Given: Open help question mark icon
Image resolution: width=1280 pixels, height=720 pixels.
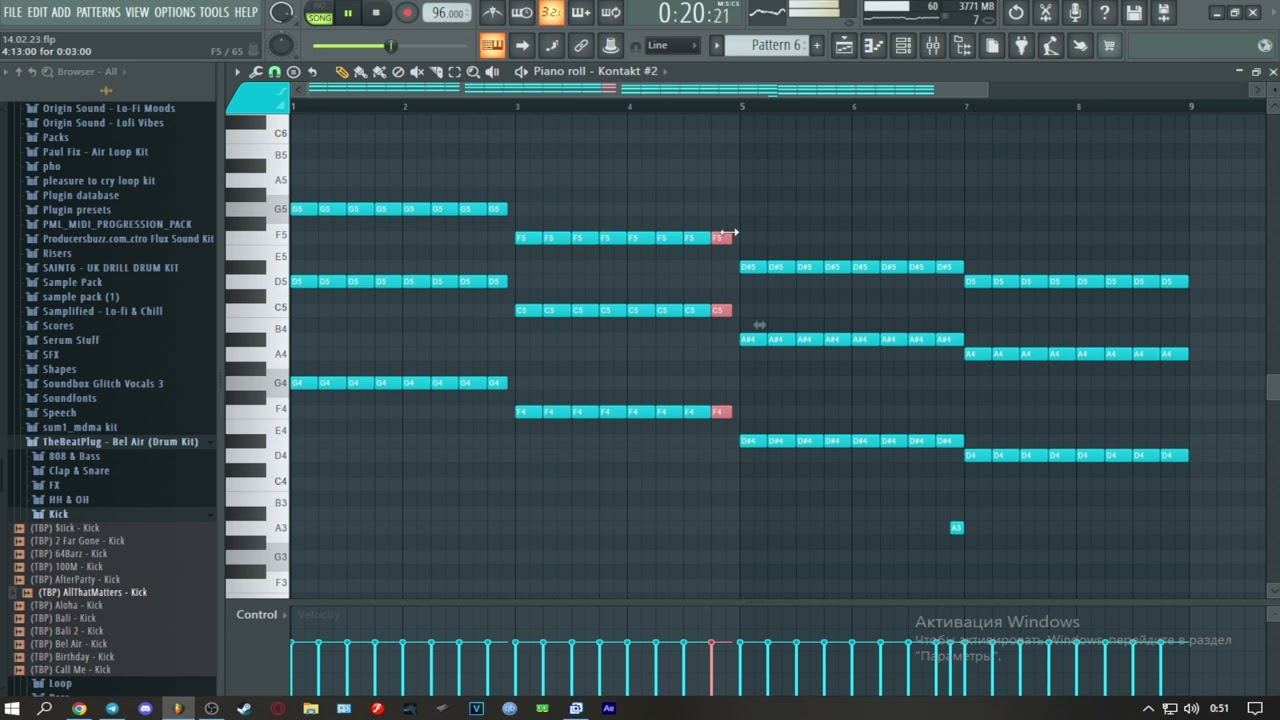Looking at the screenshot, I should pos(1104,13).
